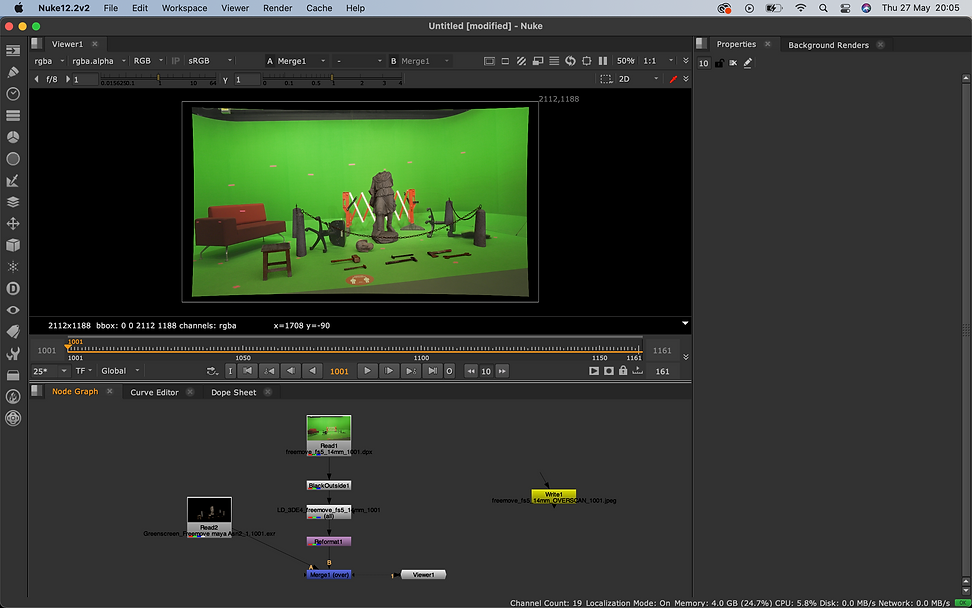Open the Filter nodes menu
The width and height of the screenshot is (972, 608).
click(x=12, y=159)
